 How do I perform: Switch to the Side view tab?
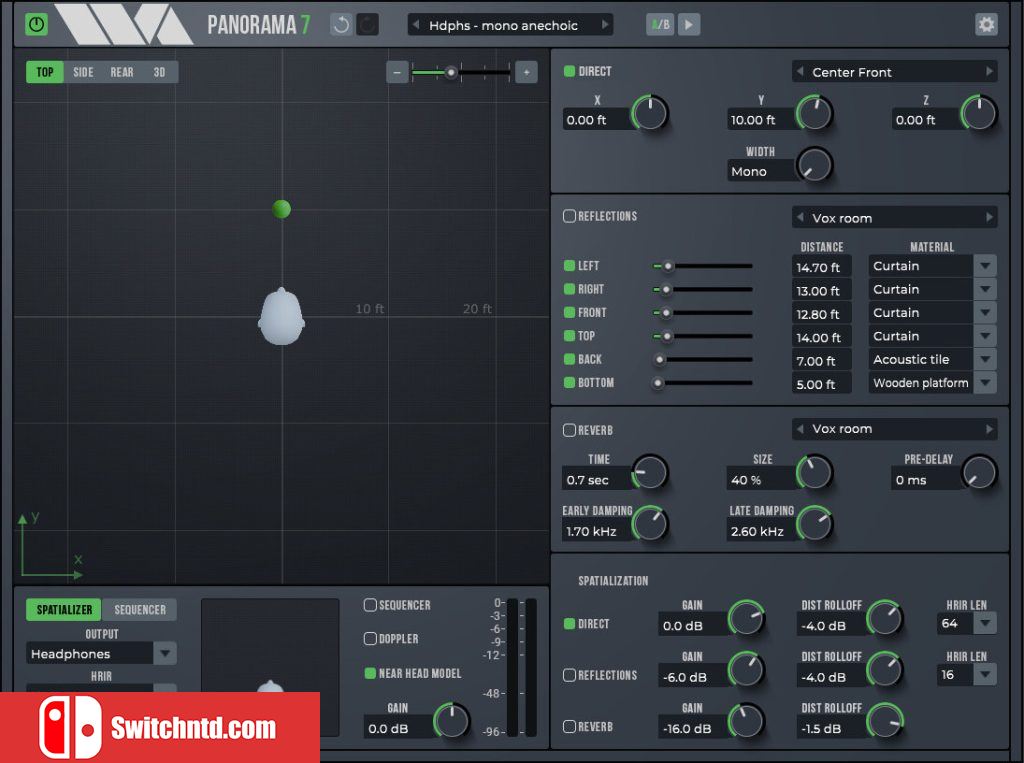click(83, 72)
